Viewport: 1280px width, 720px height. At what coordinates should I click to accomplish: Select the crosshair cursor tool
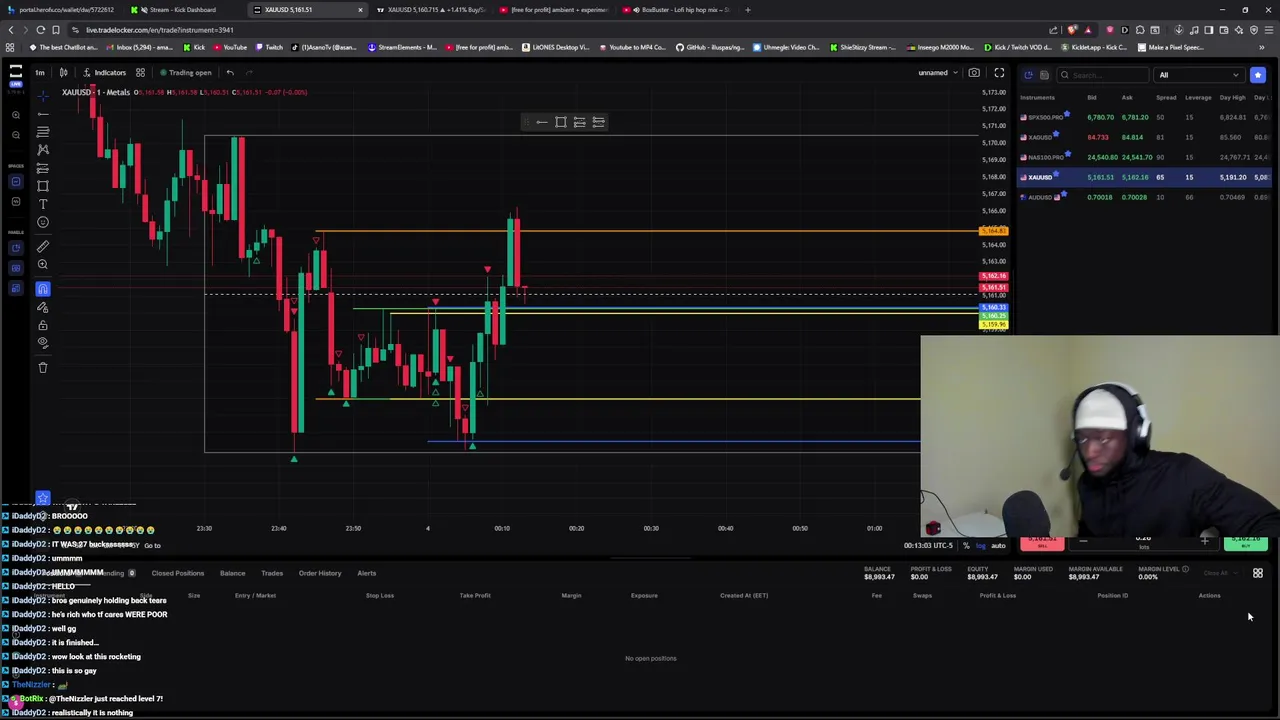click(x=43, y=96)
